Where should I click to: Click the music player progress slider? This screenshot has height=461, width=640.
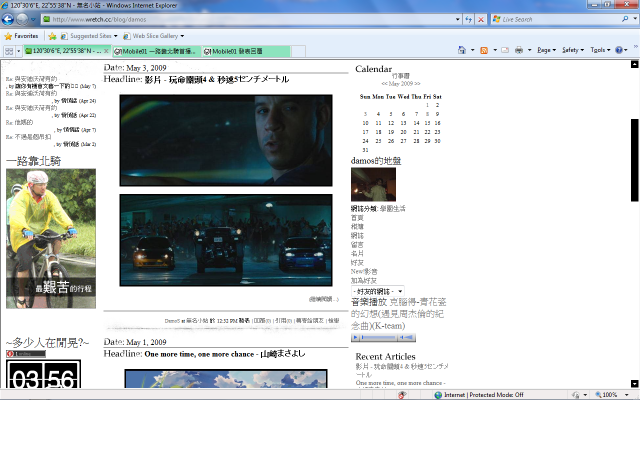pyautogui.click(x=379, y=337)
